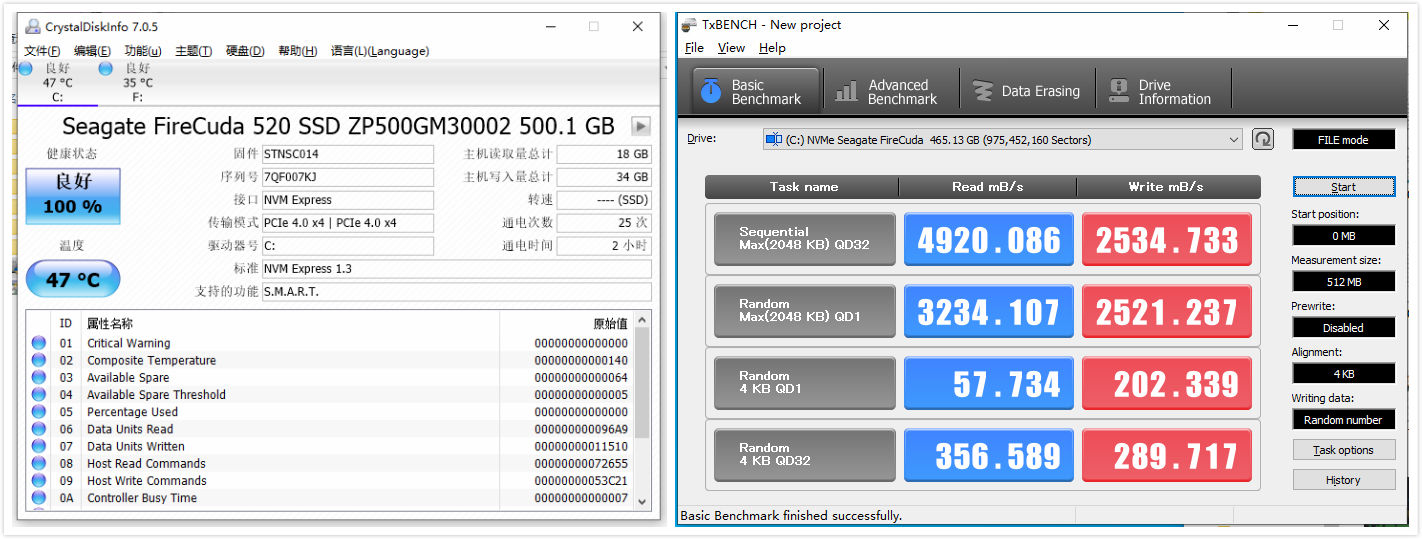The width and height of the screenshot is (1422, 539).
Task: Click the firmware field STNSC014
Action: (348, 155)
